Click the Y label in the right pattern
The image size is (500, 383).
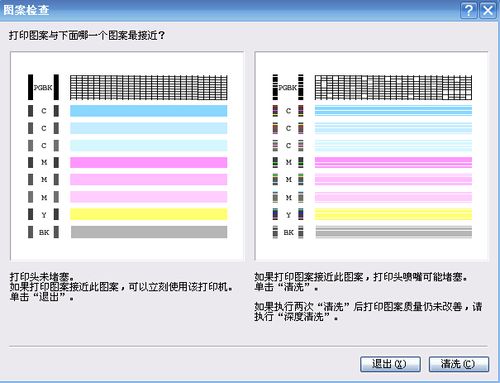click(288, 215)
